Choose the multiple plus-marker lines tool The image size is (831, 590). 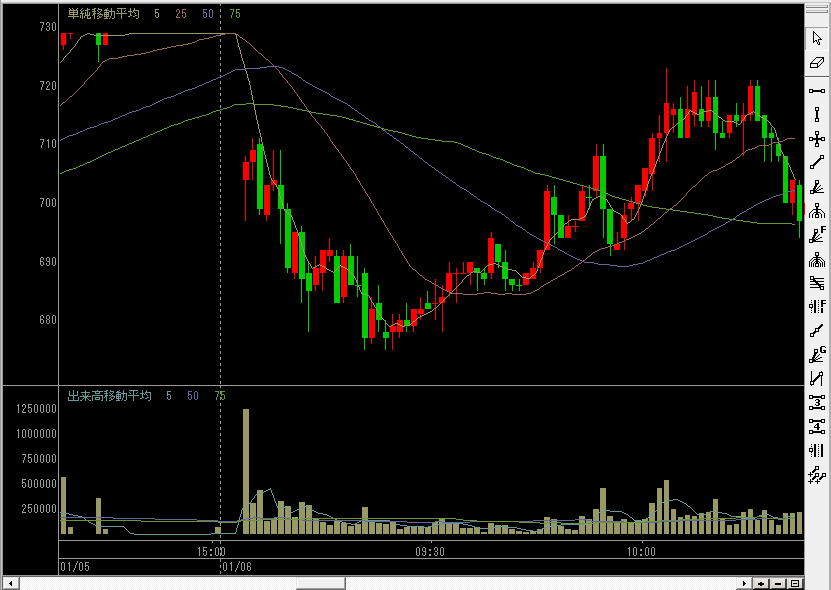(x=817, y=475)
